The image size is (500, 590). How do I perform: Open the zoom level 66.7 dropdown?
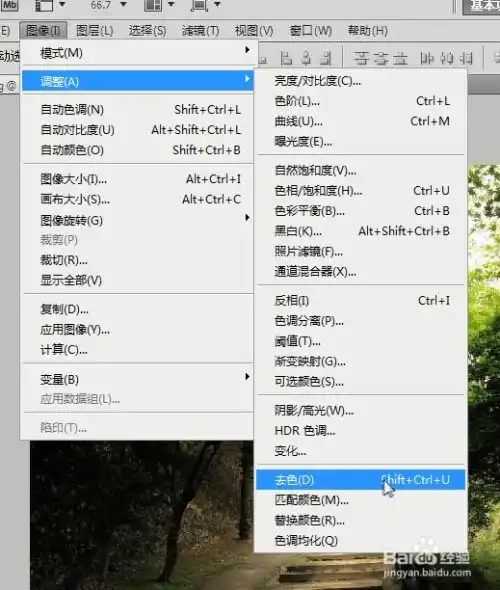click(123, 5)
